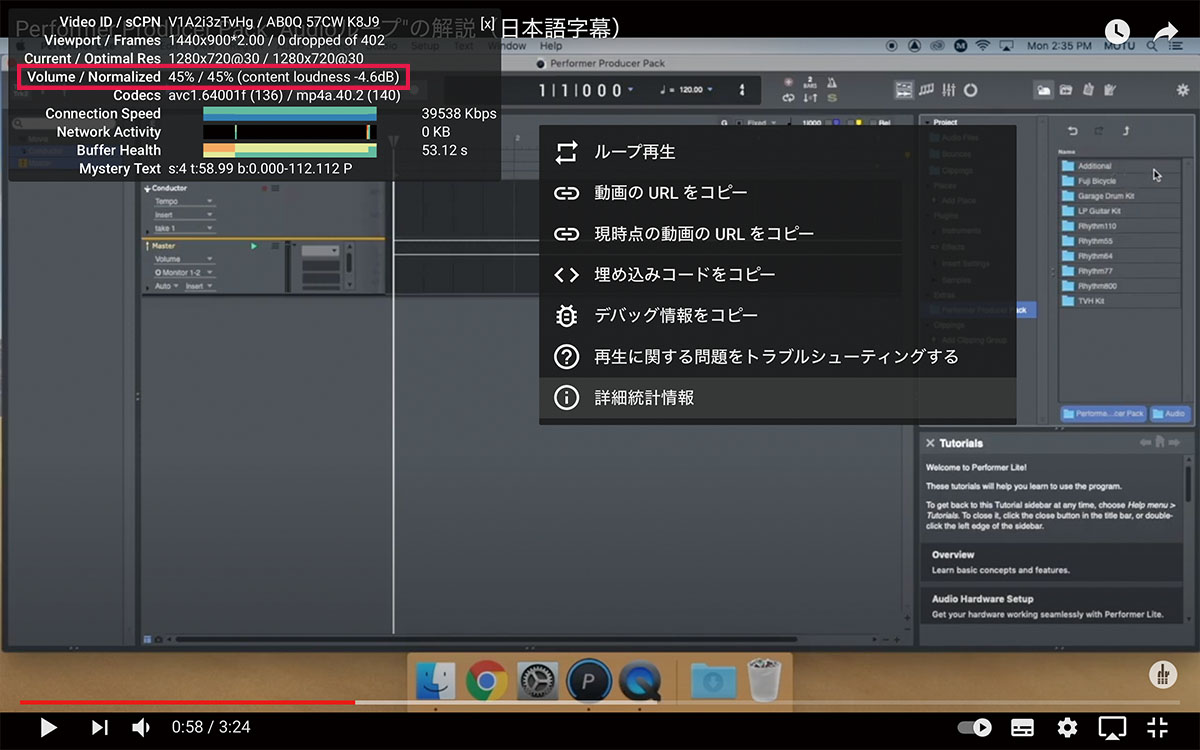Play the paused video
1200x750 pixels.
click(47, 727)
